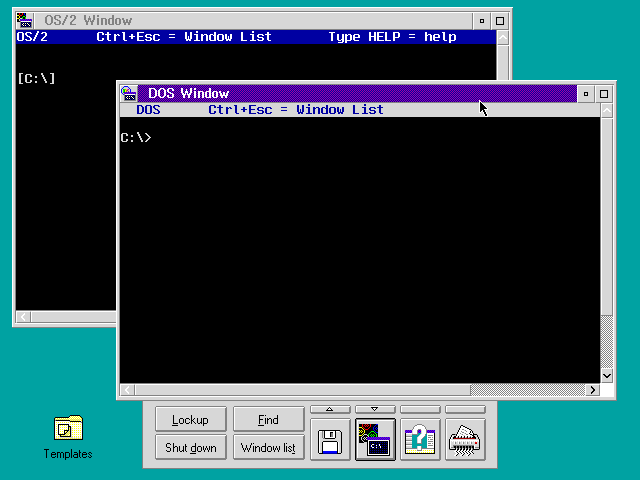Image resolution: width=640 pixels, height=480 pixels.
Task: Click the [C:\] prompt in OS/2 Window
Action: 36,78
